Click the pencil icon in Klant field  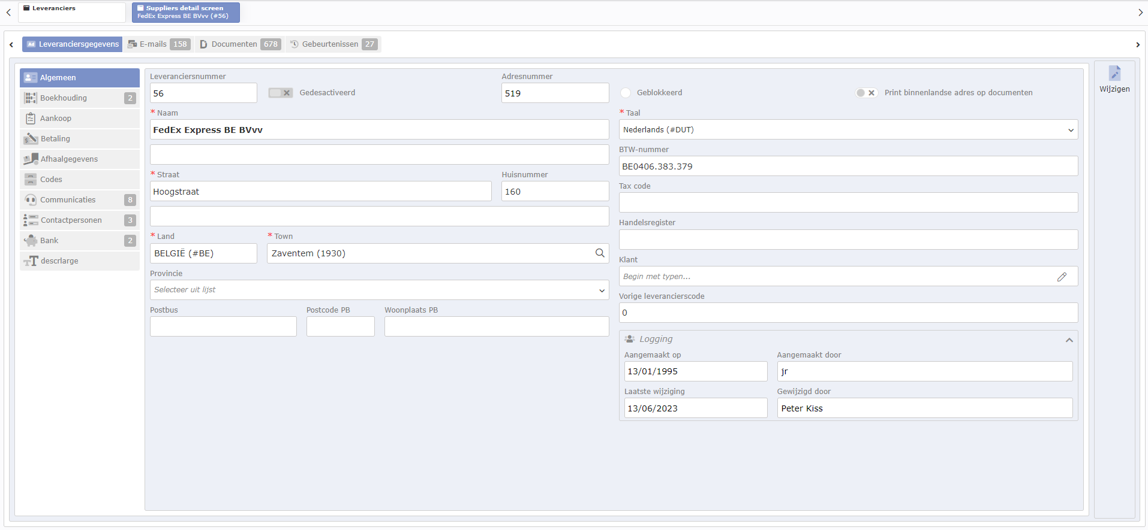1061,277
